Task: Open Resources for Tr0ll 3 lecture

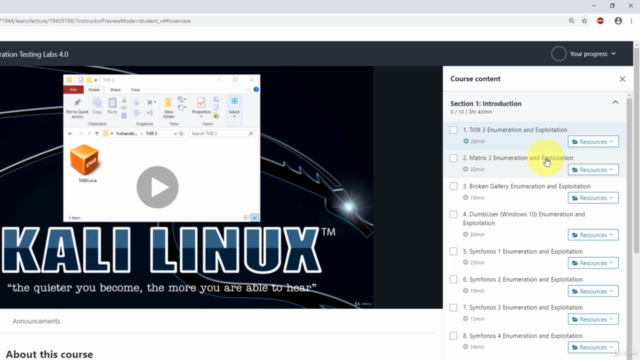Action: (x=593, y=142)
